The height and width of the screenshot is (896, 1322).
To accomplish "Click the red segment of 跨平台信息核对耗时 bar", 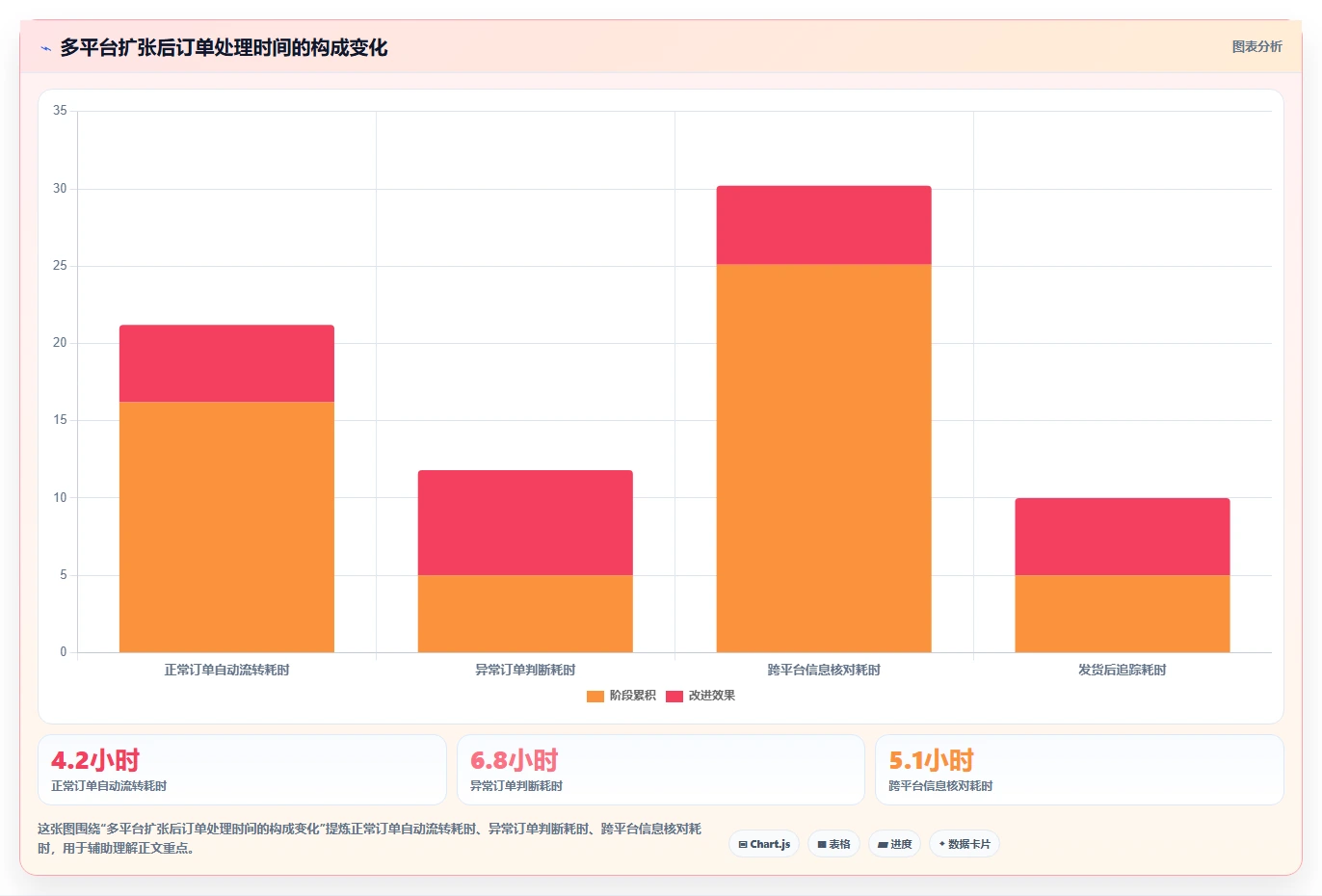I will [824, 224].
